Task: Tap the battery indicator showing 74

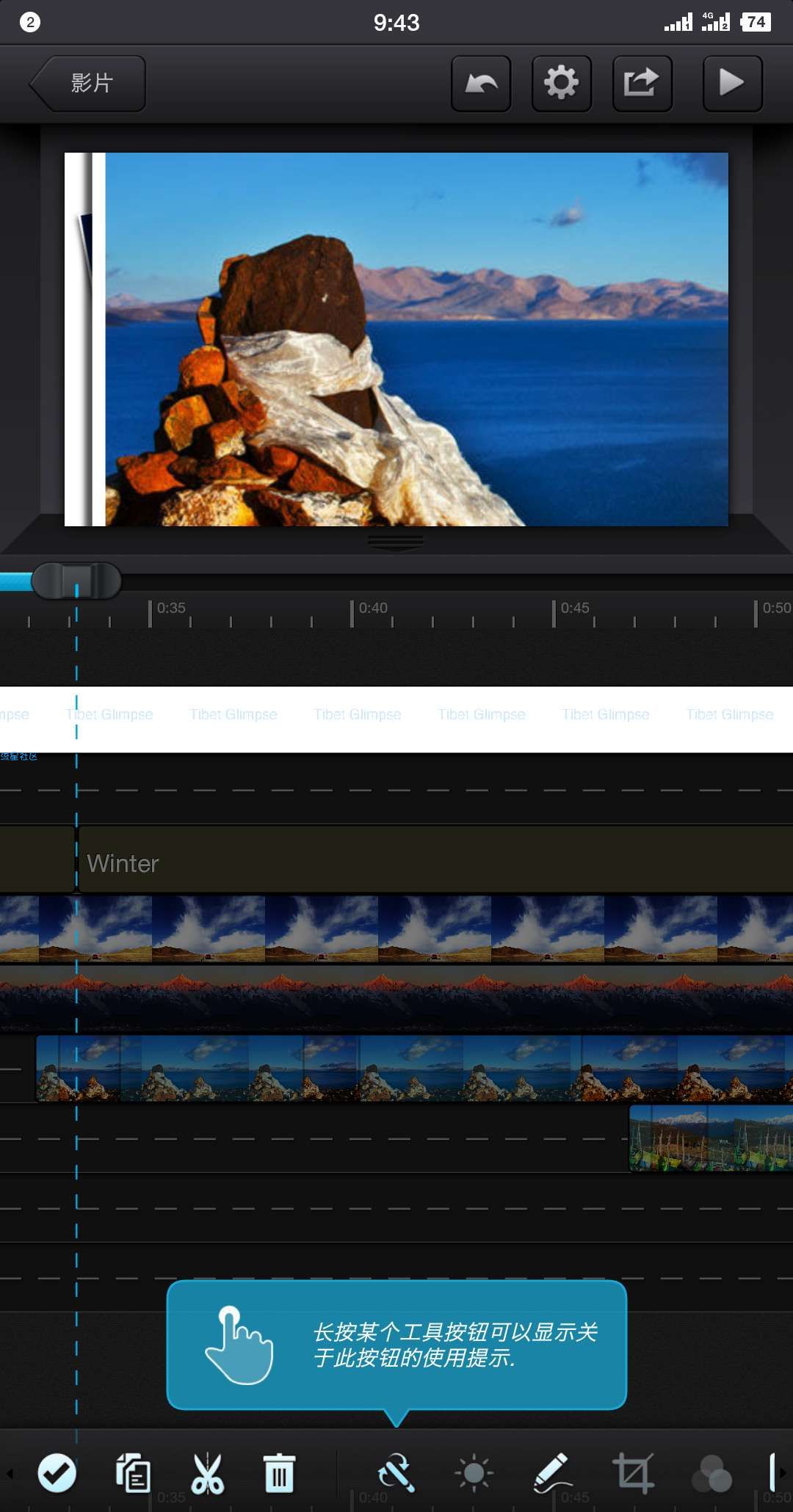Action: (756, 22)
